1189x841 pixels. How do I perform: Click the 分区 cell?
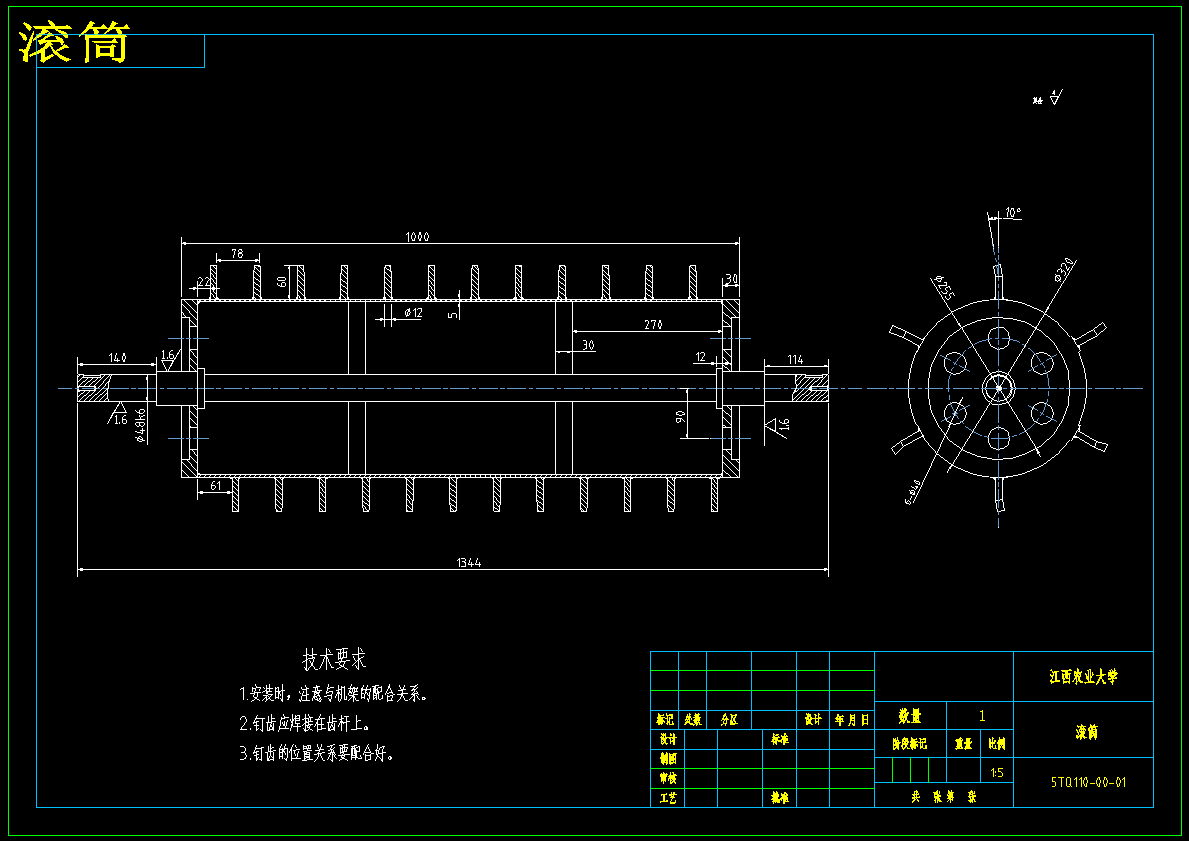pyautogui.click(x=729, y=720)
